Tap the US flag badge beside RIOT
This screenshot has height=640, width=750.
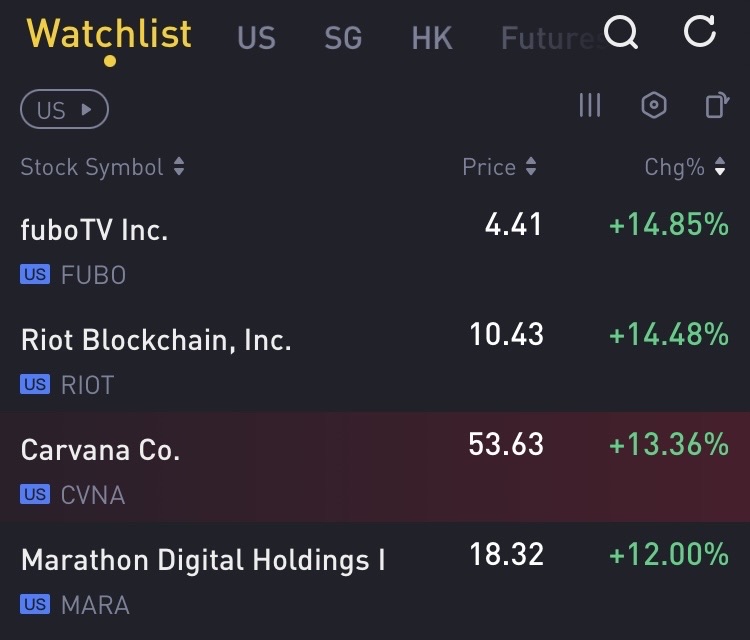pyautogui.click(x=35, y=384)
